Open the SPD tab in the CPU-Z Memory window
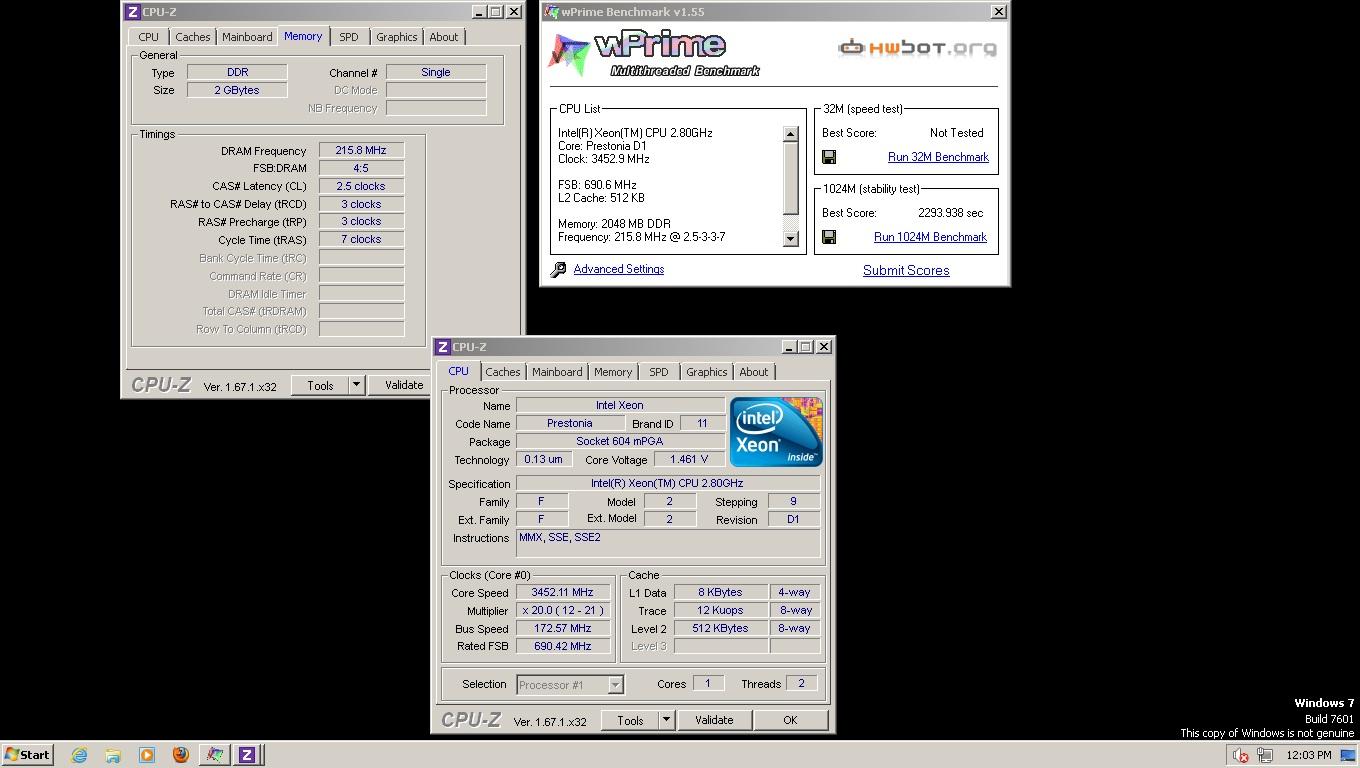This screenshot has width=1360, height=768. click(348, 37)
